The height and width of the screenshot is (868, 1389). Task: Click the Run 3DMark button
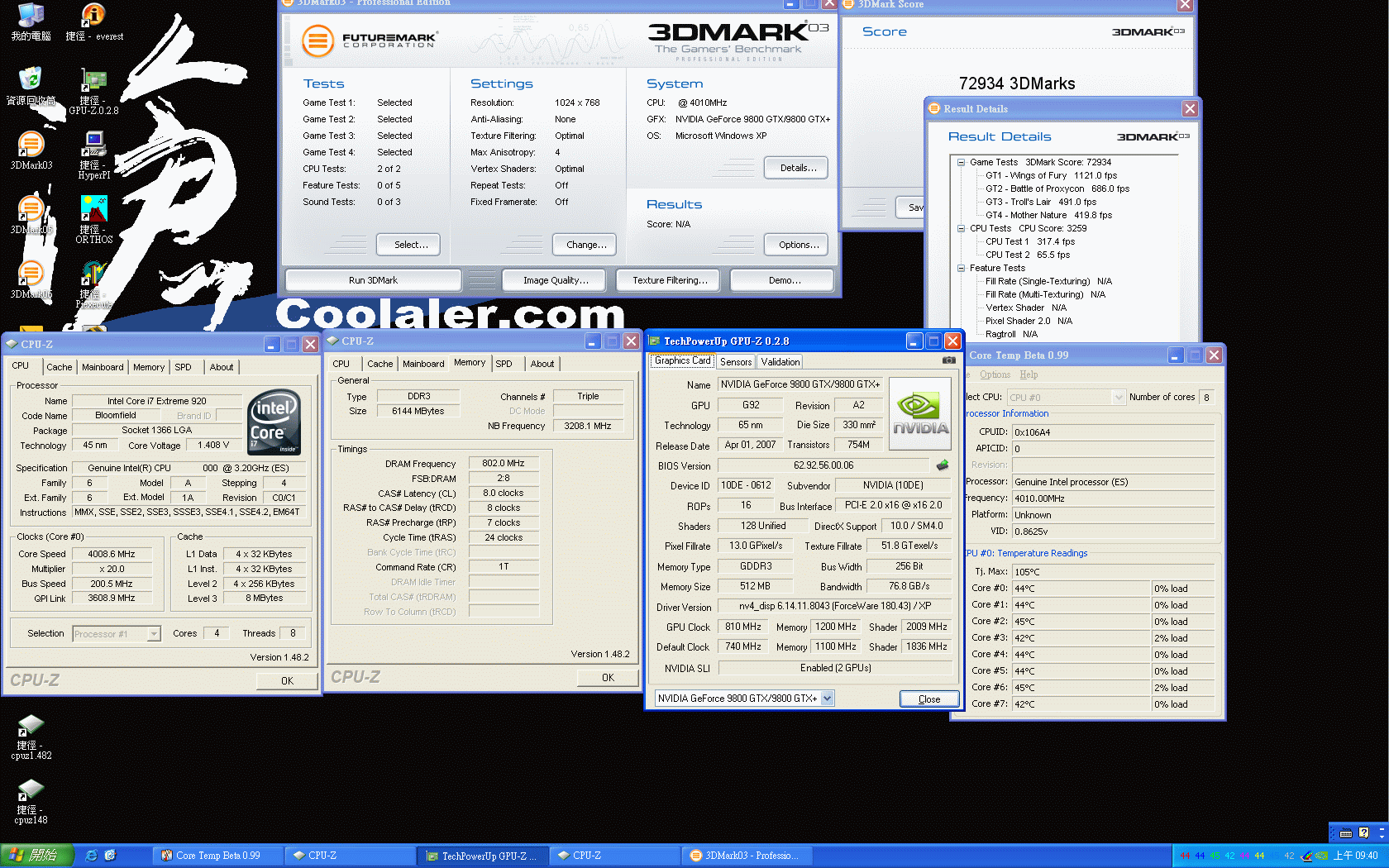[x=373, y=280]
